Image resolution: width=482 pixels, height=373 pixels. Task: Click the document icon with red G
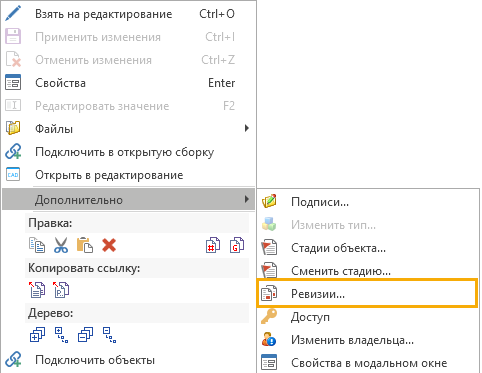(237, 245)
